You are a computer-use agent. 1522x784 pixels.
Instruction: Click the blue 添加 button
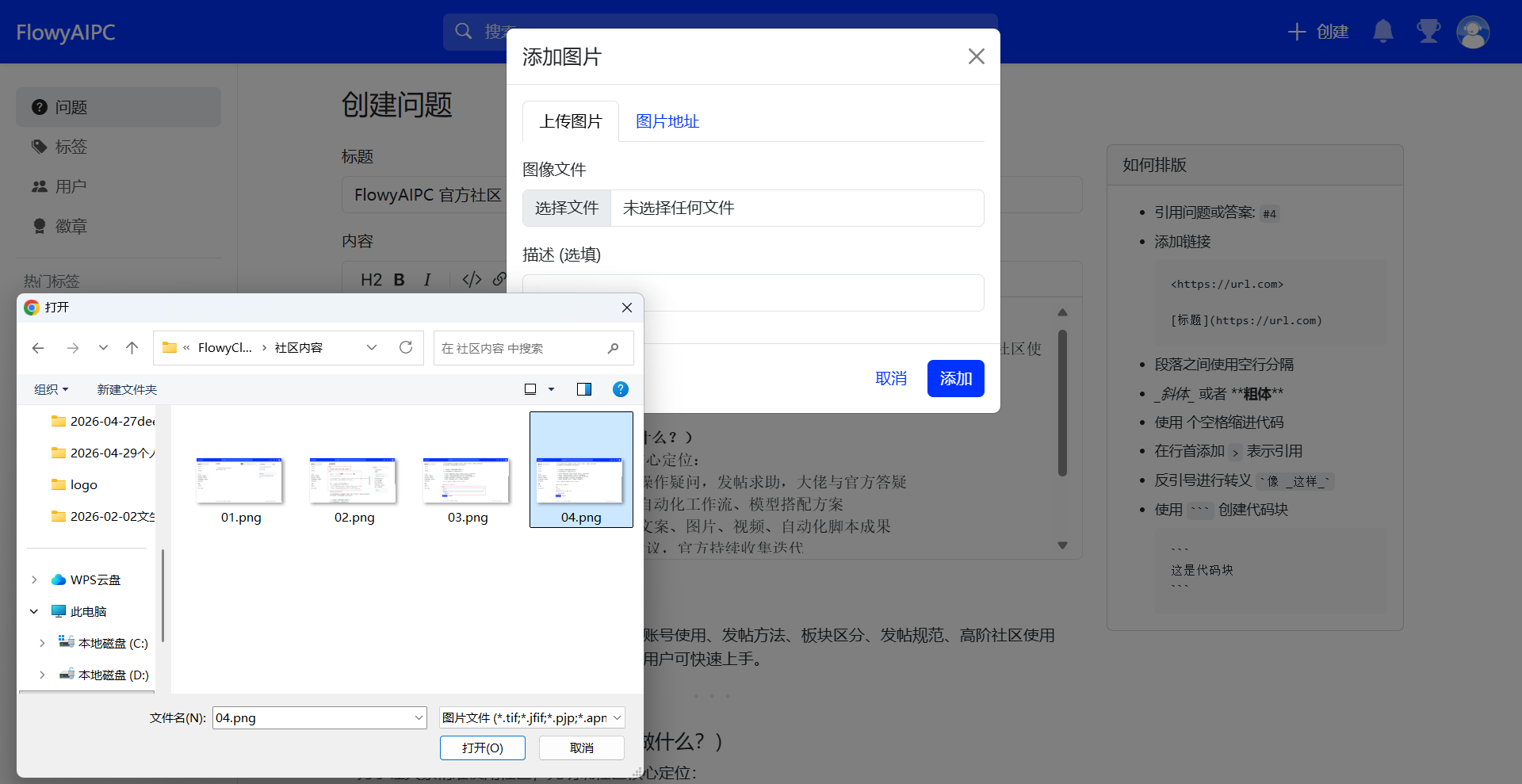[956, 378]
